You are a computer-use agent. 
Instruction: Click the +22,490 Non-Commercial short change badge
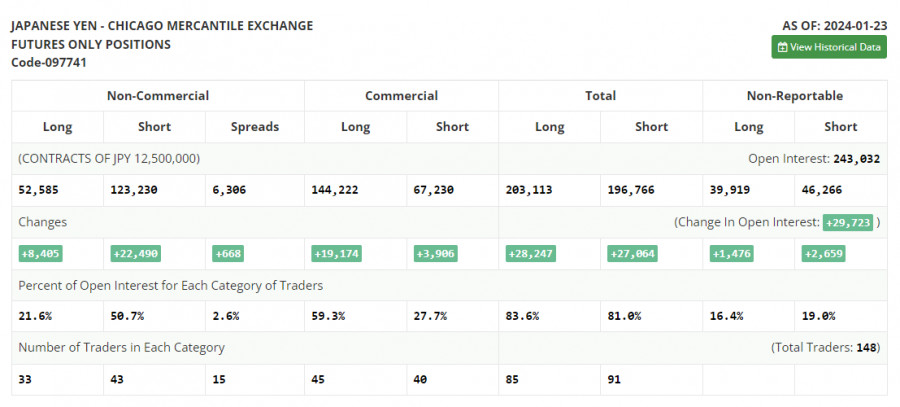[136, 254]
